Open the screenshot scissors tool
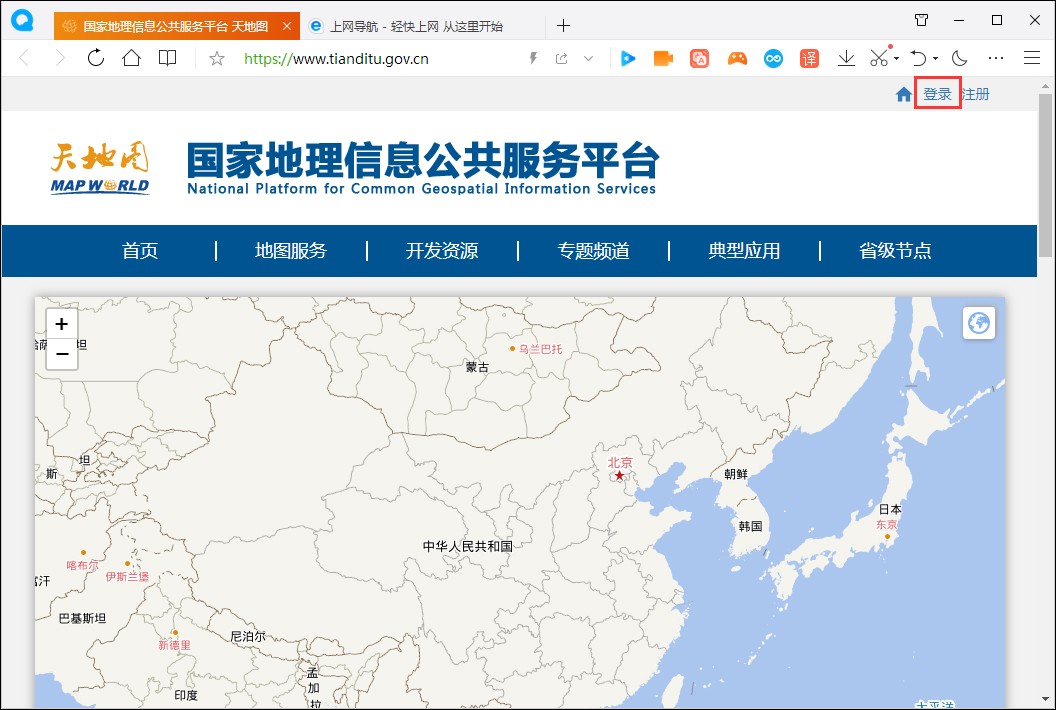Screen dimensions: 1056x710 [877, 58]
